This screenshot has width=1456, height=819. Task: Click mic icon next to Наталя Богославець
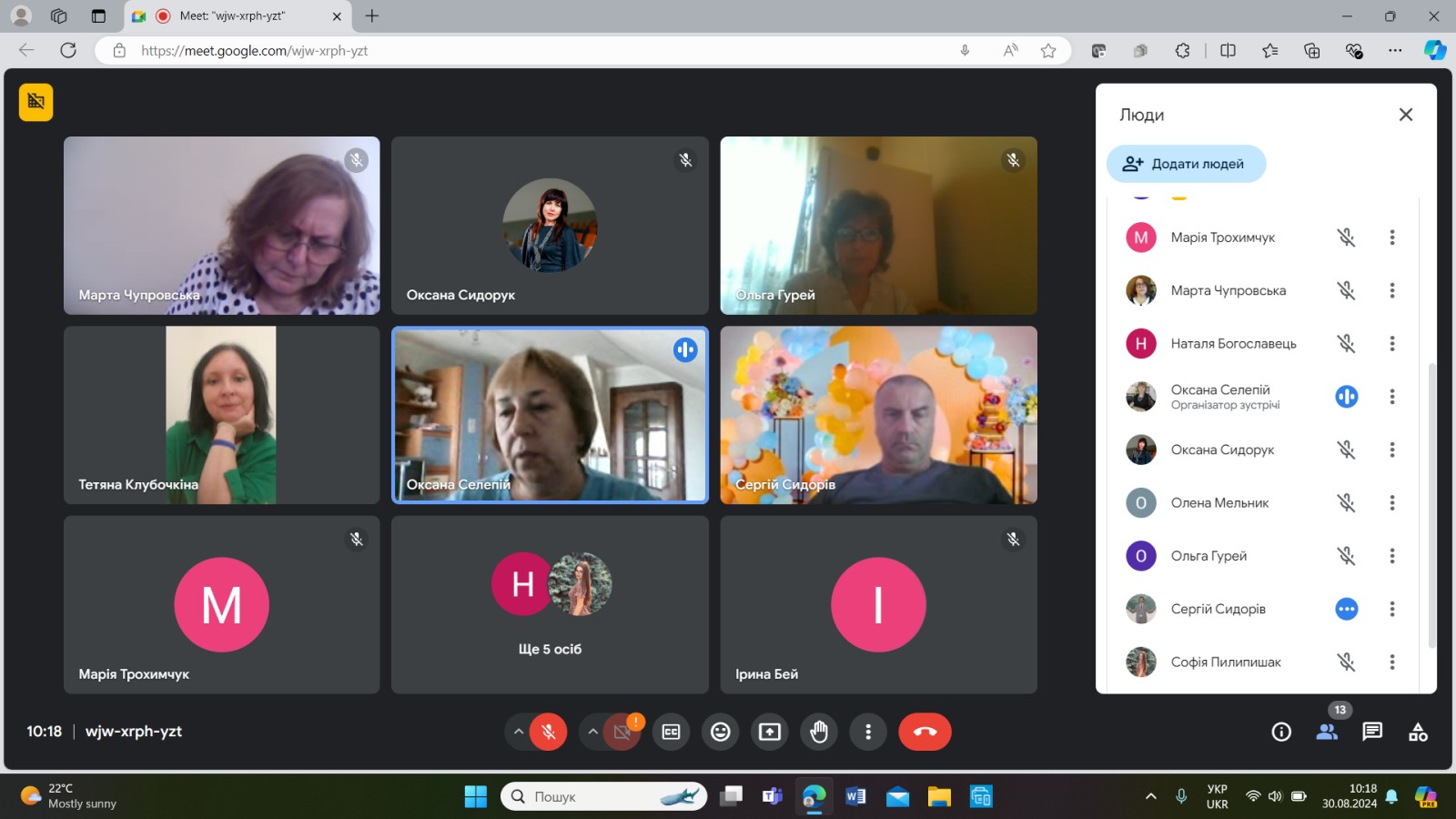pos(1346,343)
